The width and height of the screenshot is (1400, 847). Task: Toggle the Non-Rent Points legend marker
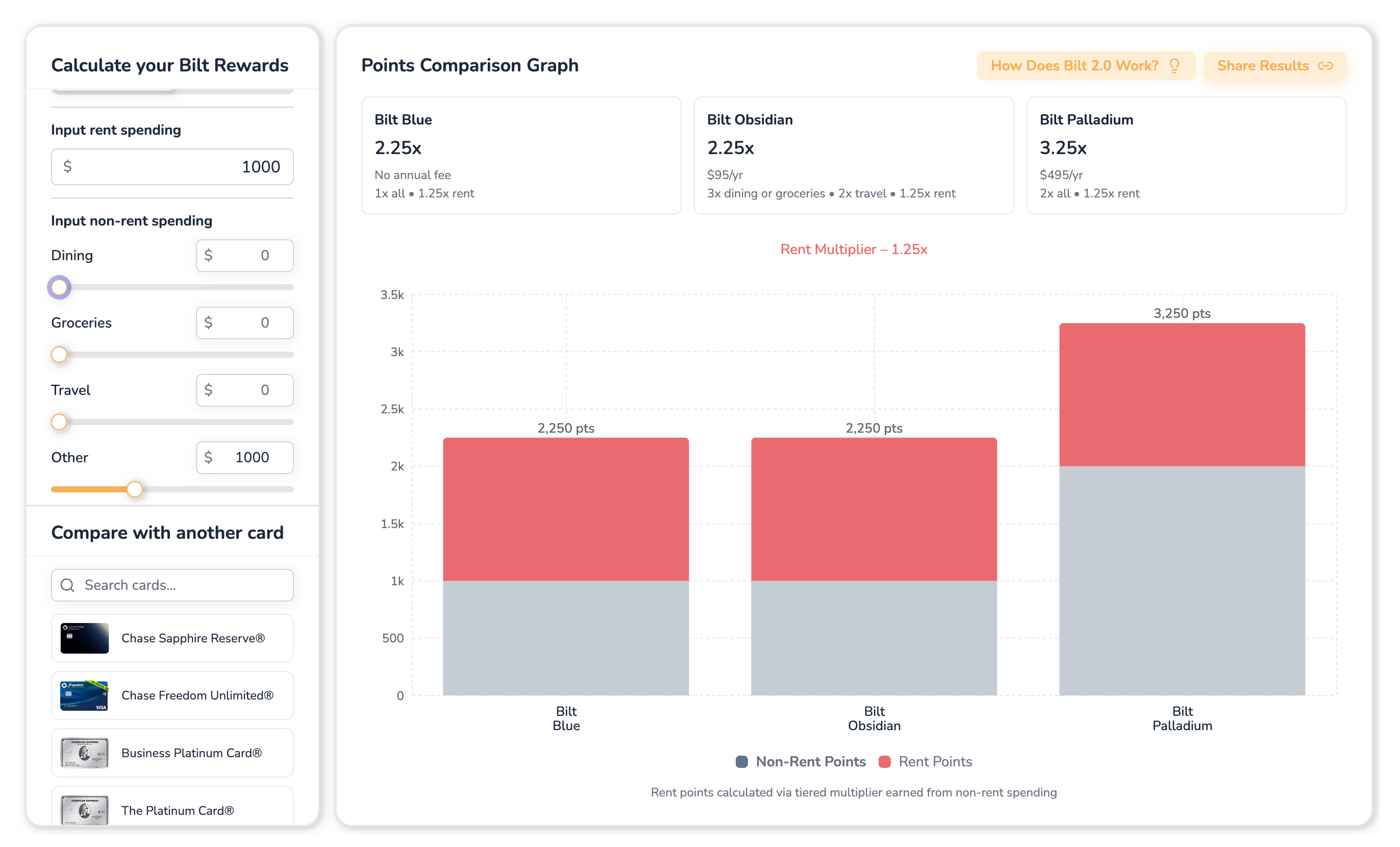(x=741, y=762)
